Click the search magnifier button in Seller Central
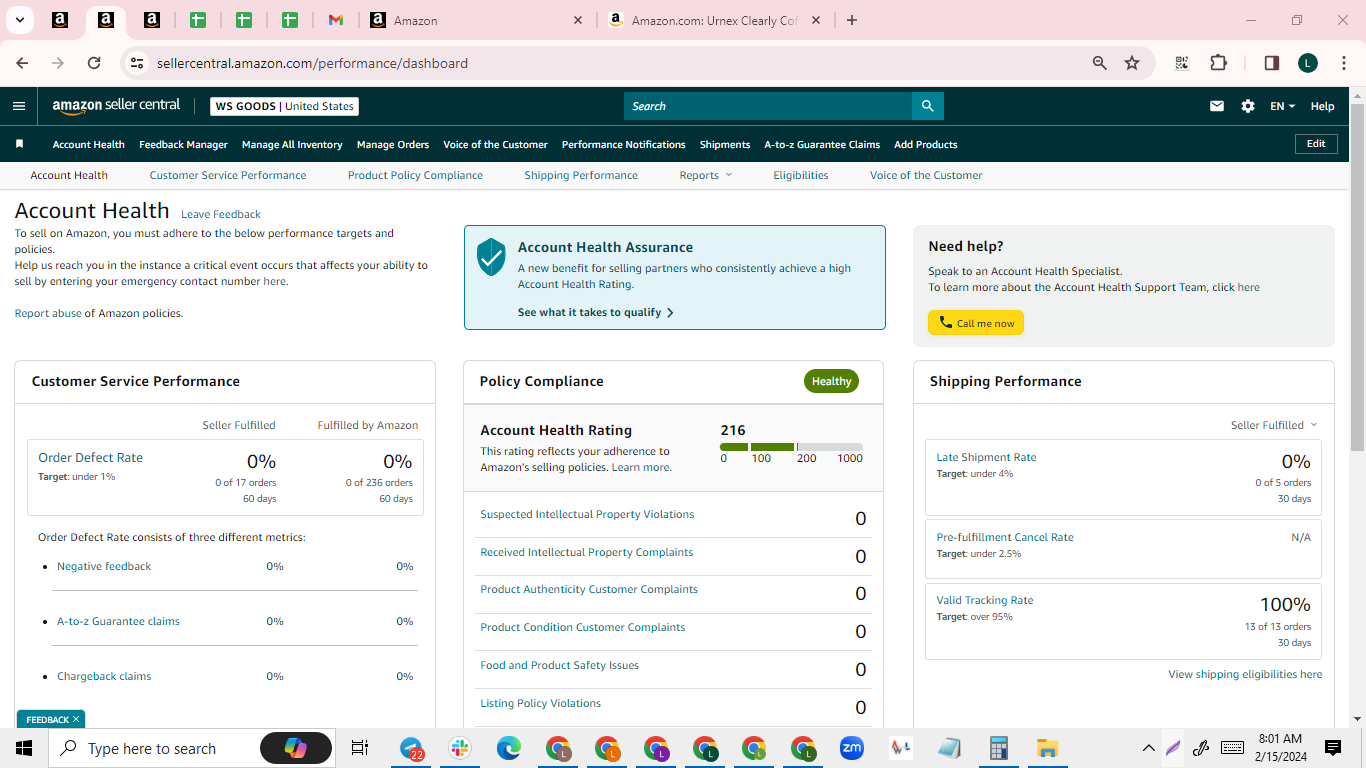The image size is (1366, 768). pos(927,106)
